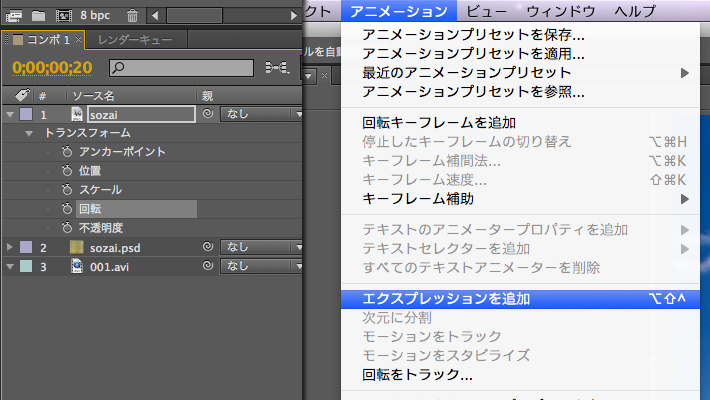Expand the sozai.psd layer
Image resolution: width=710 pixels, height=400 pixels.
[11, 247]
